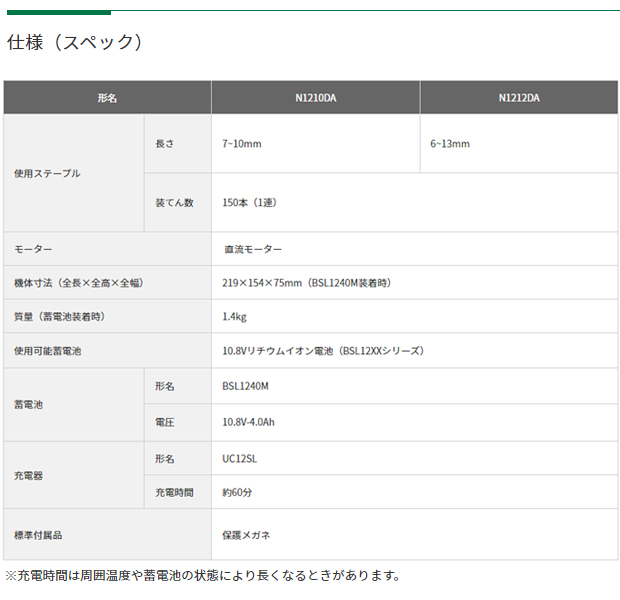The height and width of the screenshot is (600, 620).
Task: Click the 約60分 charging time value
Action: click(x=238, y=492)
